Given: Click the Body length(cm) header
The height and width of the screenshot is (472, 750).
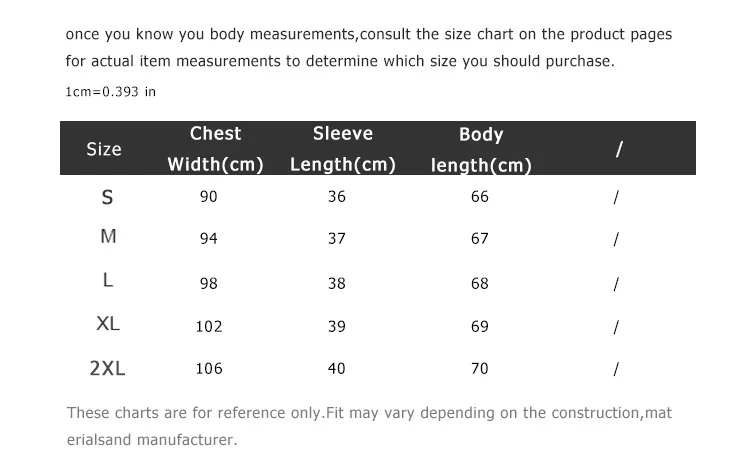Looking at the screenshot, I should pos(481,150).
